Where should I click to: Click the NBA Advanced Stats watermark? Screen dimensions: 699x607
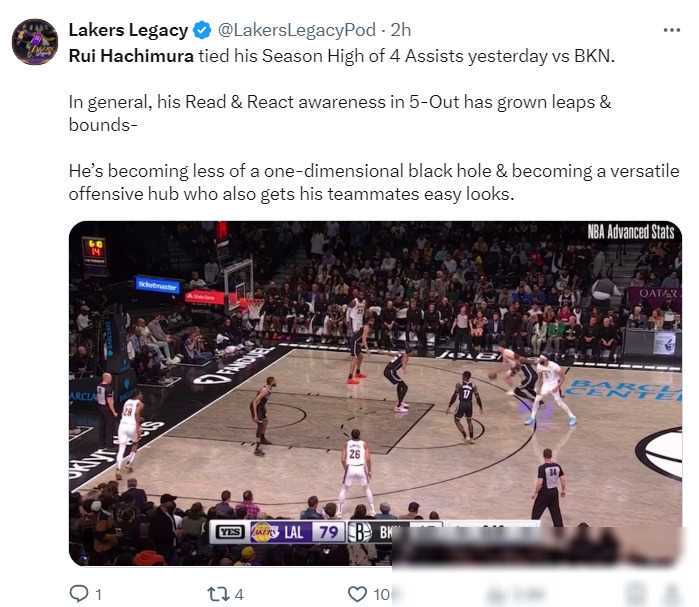pyautogui.click(x=630, y=232)
